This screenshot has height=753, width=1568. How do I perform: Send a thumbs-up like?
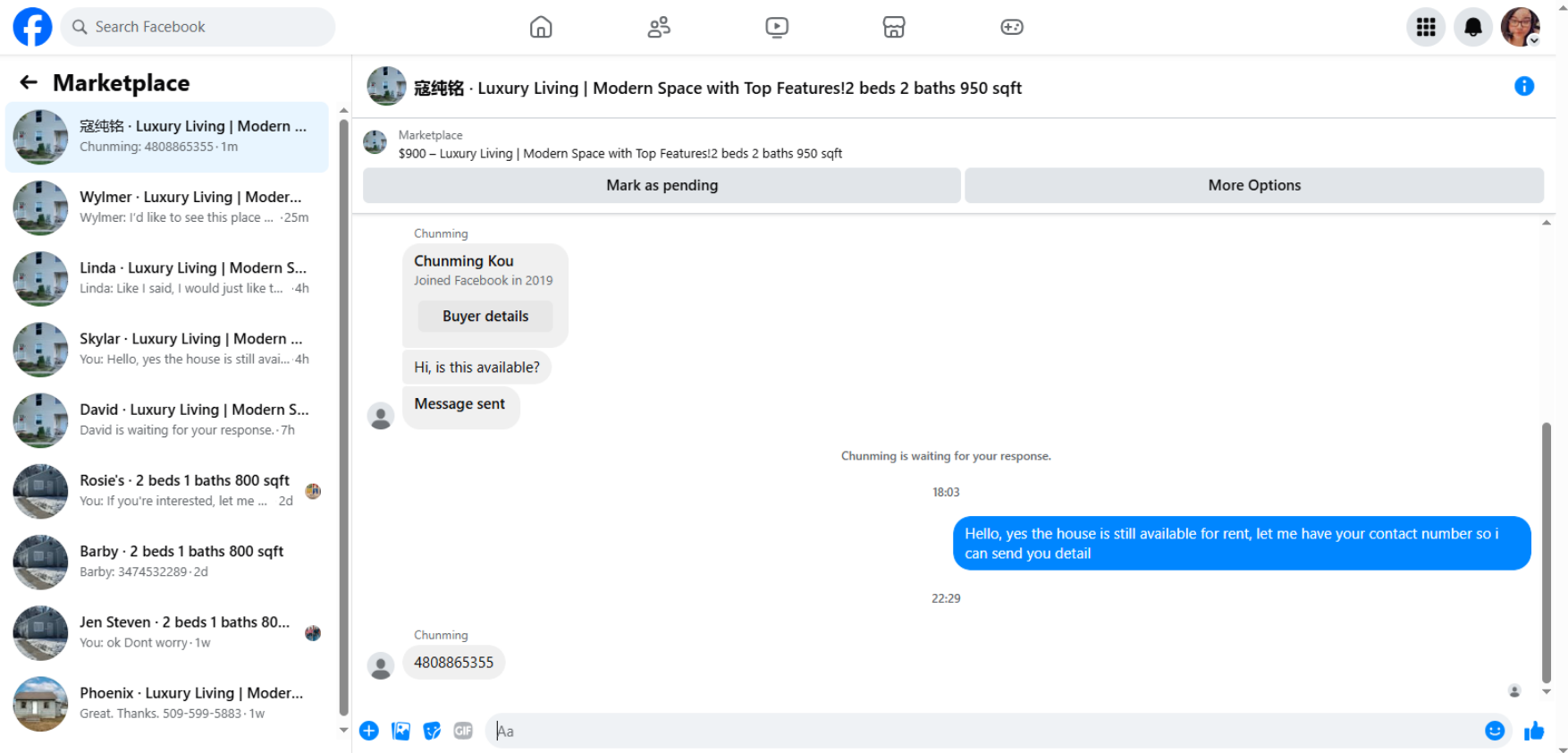point(1534,731)
